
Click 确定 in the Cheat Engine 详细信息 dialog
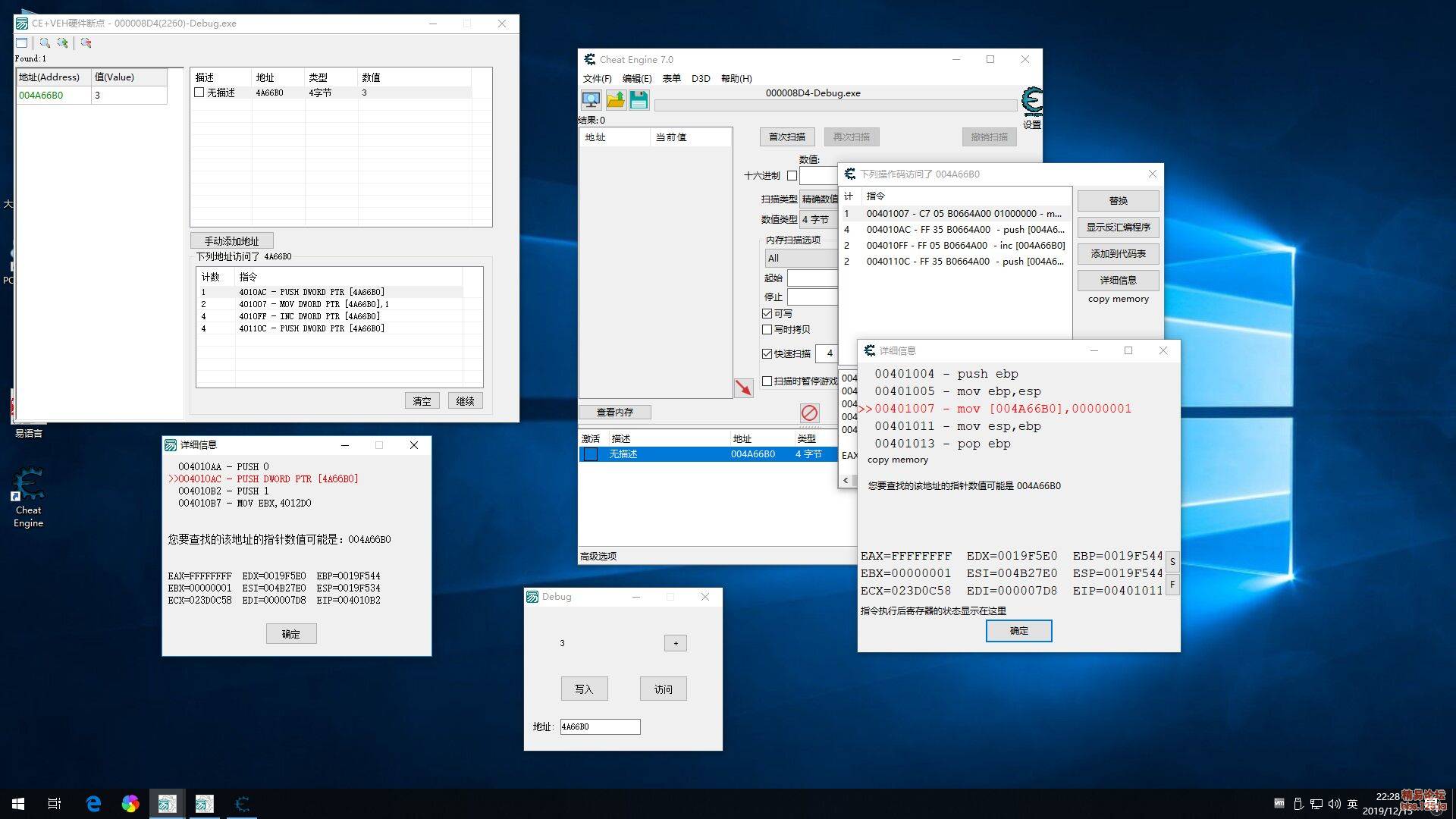1018,631
